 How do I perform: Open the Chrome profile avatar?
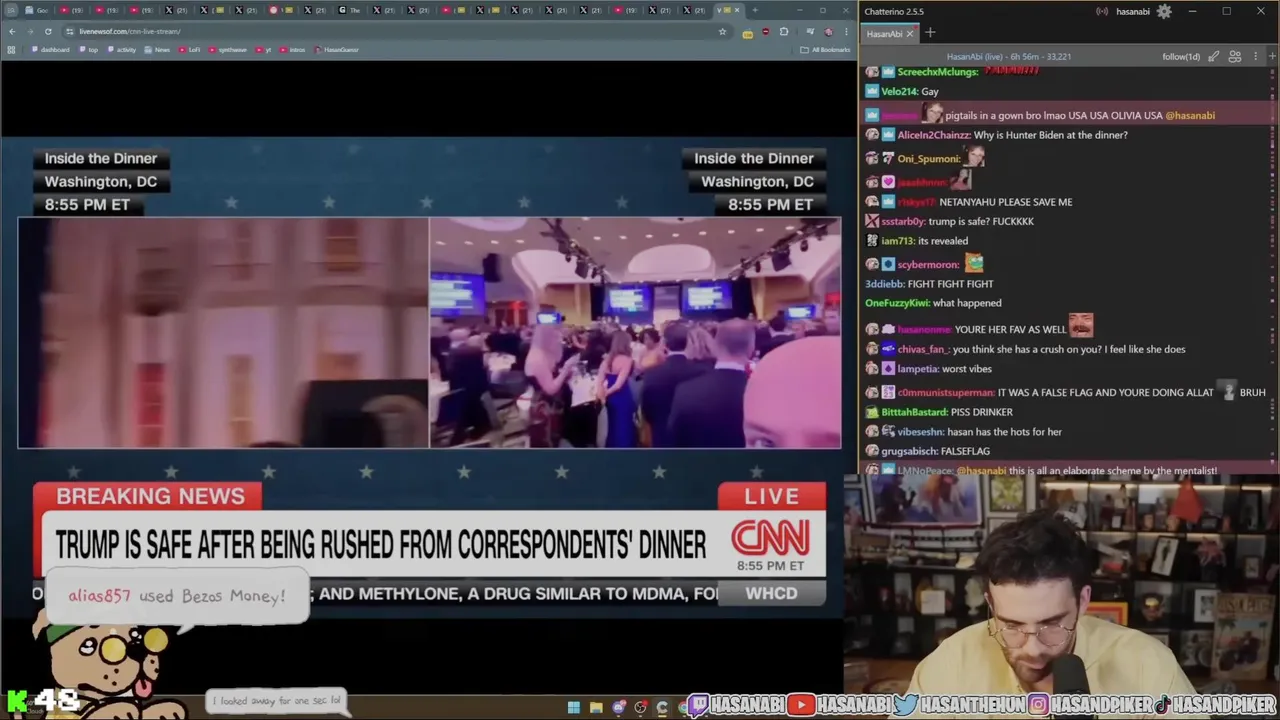pyautogui.click(x=827, y=31)
